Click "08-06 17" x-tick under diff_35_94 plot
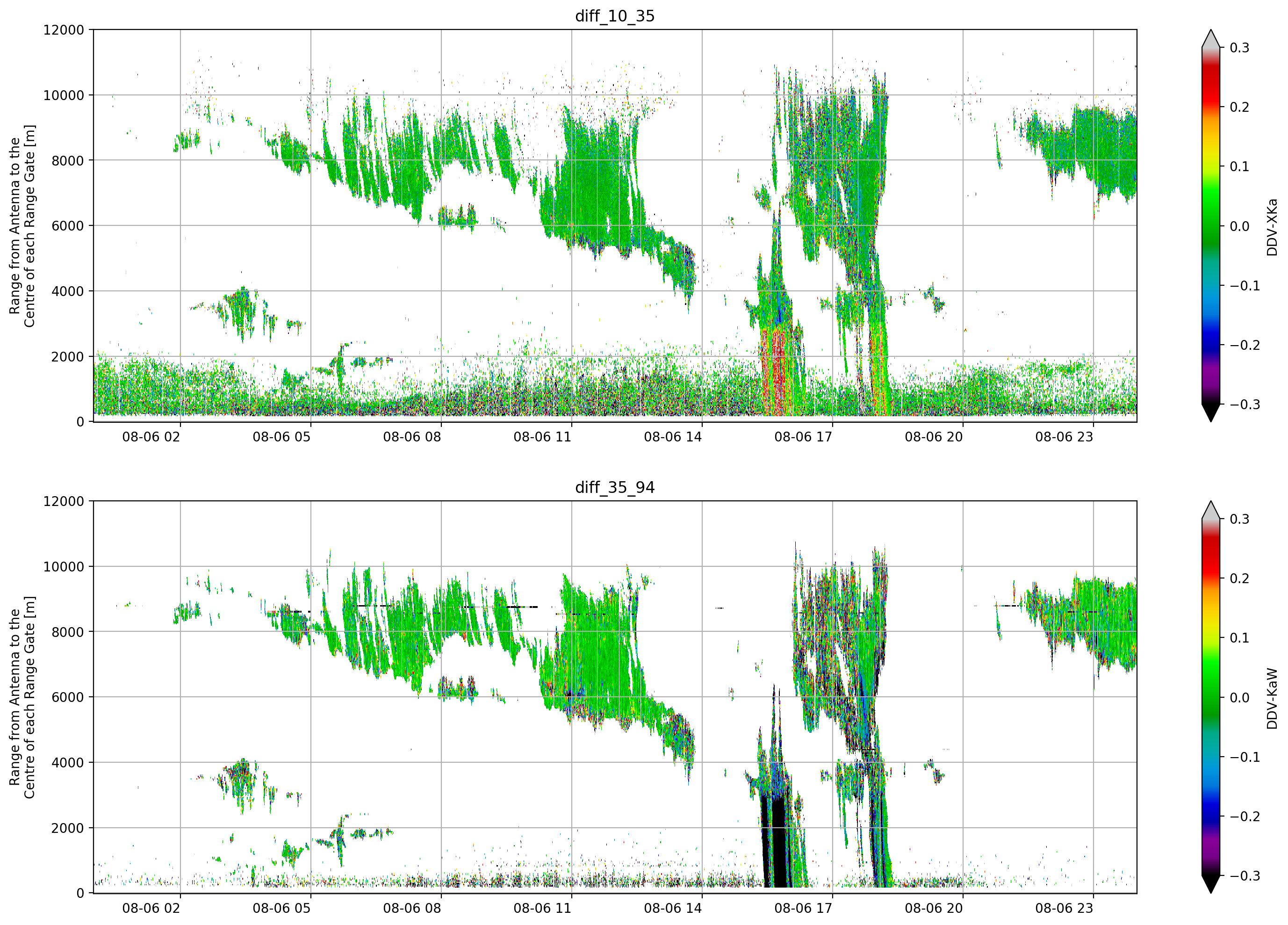The image size is (1288, 925). (x=803, y=908)
